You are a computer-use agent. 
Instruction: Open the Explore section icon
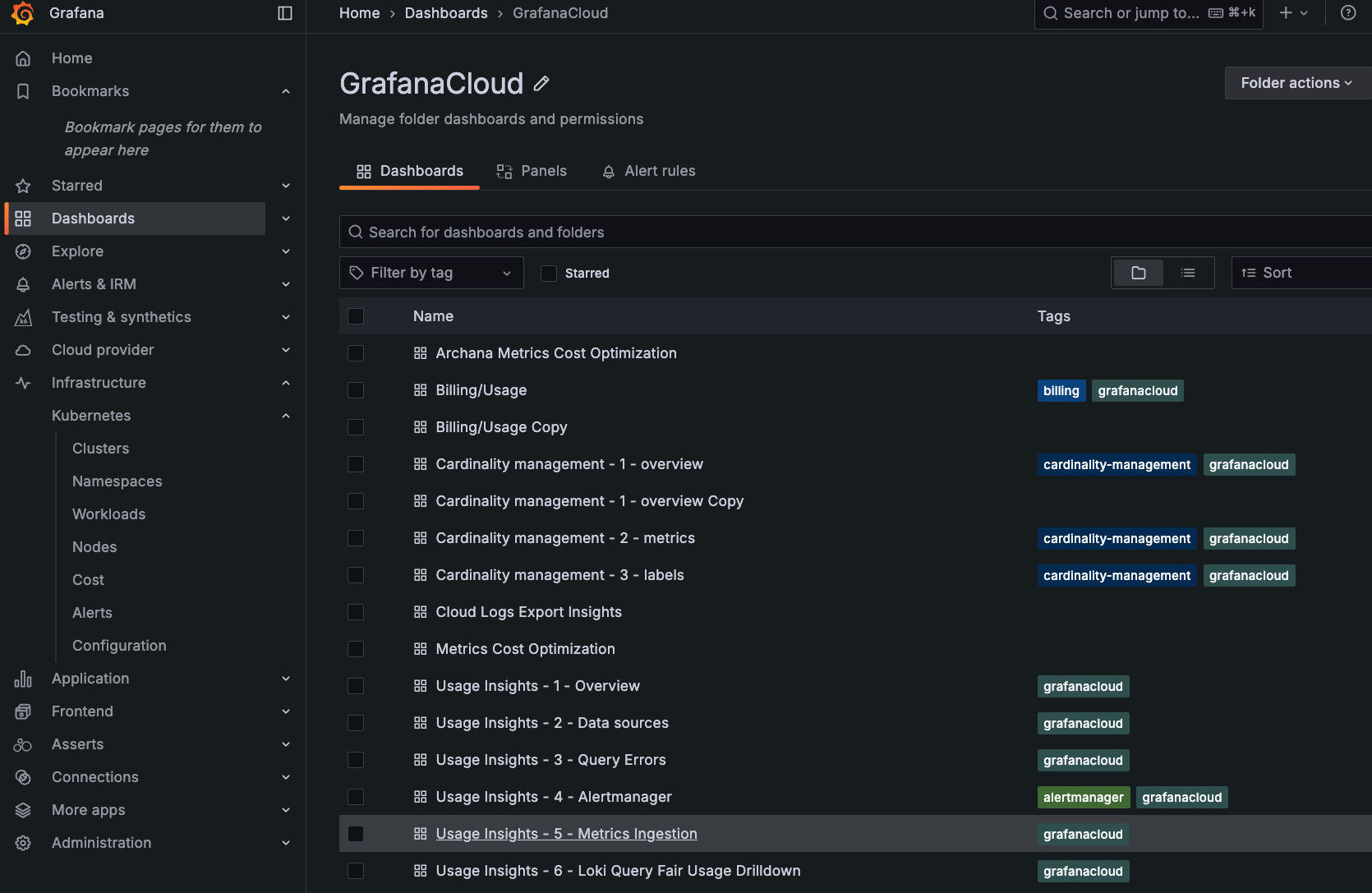[23, 251]
